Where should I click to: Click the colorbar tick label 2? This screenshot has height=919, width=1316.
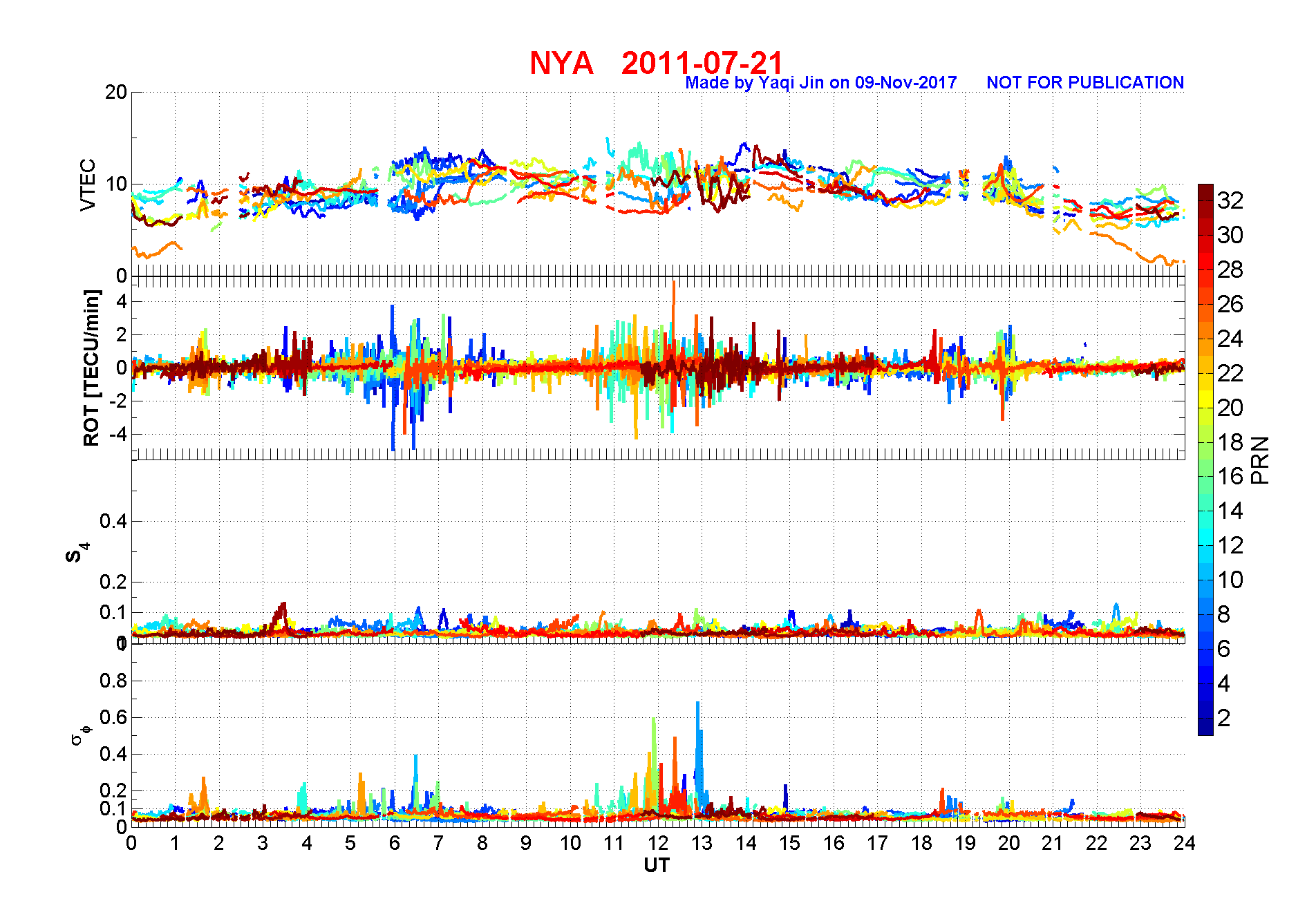pos(1223,718)
